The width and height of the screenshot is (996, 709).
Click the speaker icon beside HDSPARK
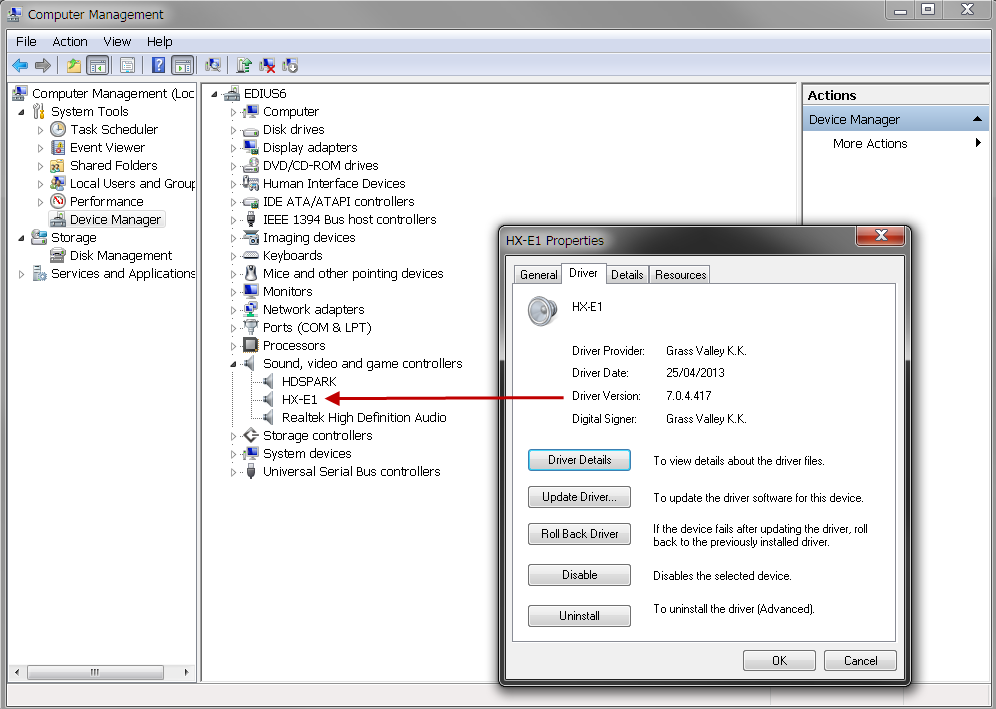[267, 382]
